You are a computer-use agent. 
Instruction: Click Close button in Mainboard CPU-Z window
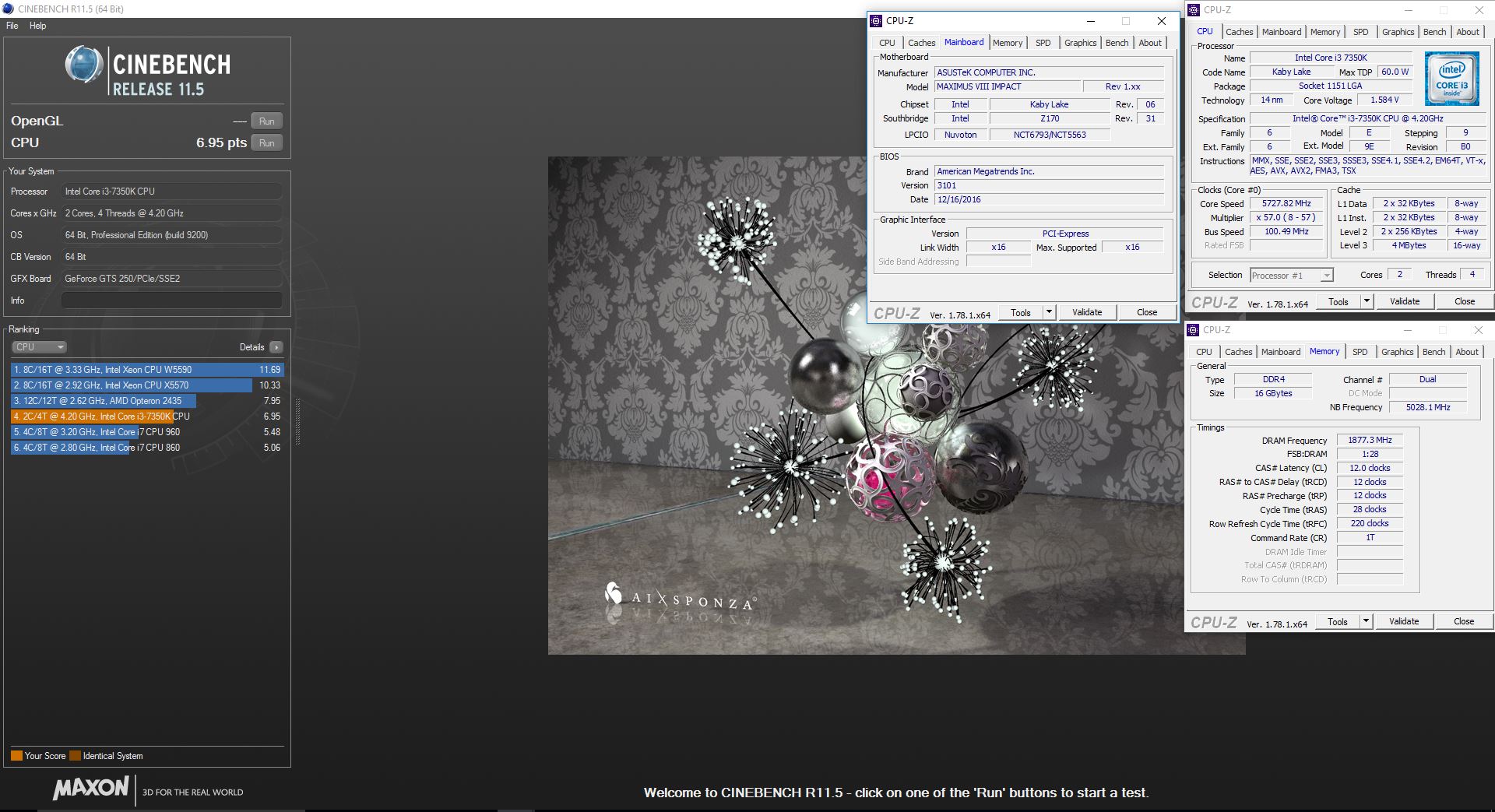tap(1146, 313)
